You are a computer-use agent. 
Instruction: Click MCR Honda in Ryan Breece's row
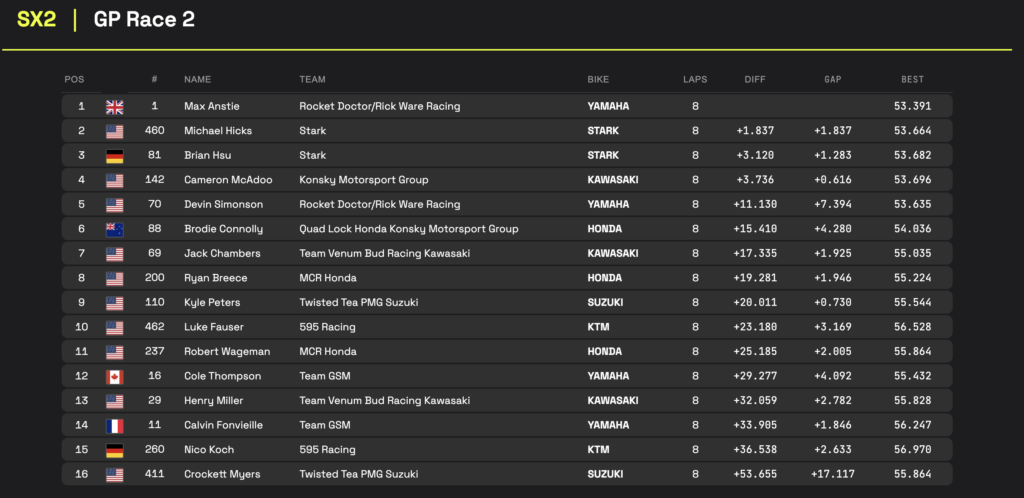(x=328, y=278)
